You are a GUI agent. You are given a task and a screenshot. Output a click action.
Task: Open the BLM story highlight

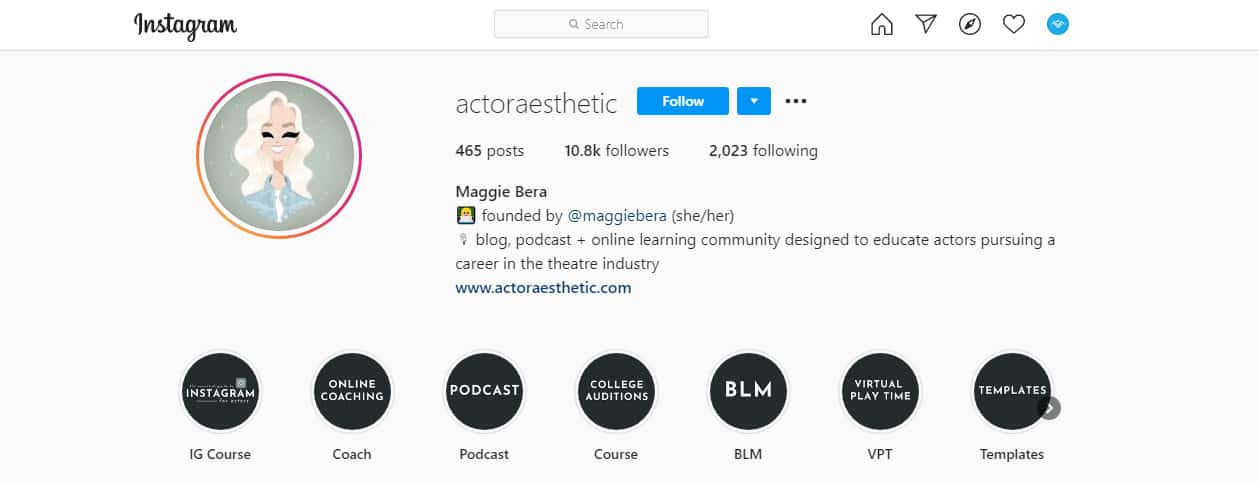[748, 391]
